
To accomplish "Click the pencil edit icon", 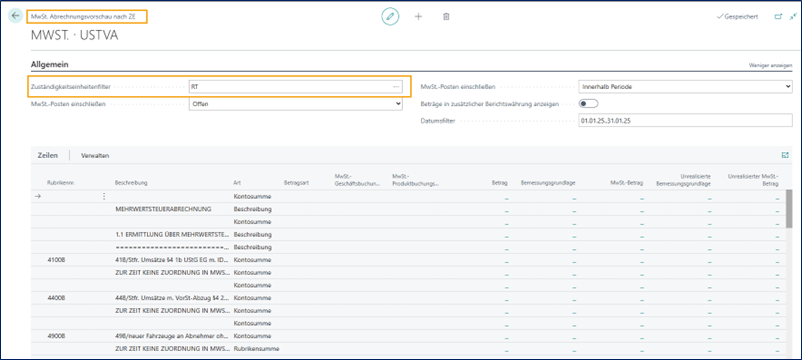I will [x=390, y=16].
